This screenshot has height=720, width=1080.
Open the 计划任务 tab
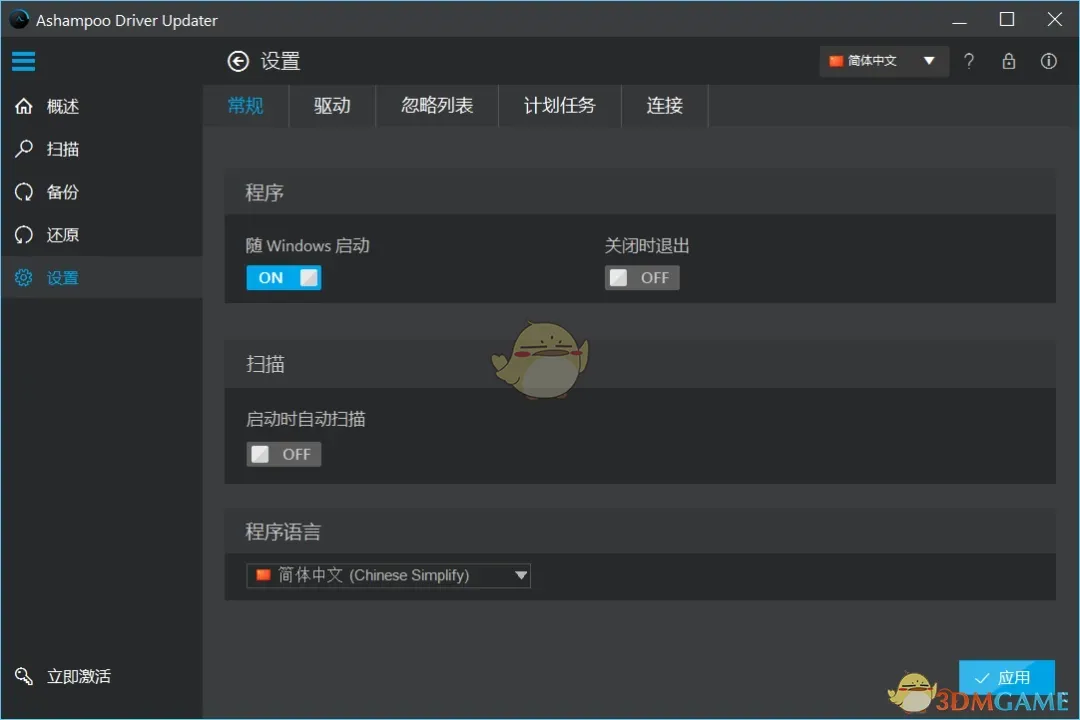click(x=559, y=106)
